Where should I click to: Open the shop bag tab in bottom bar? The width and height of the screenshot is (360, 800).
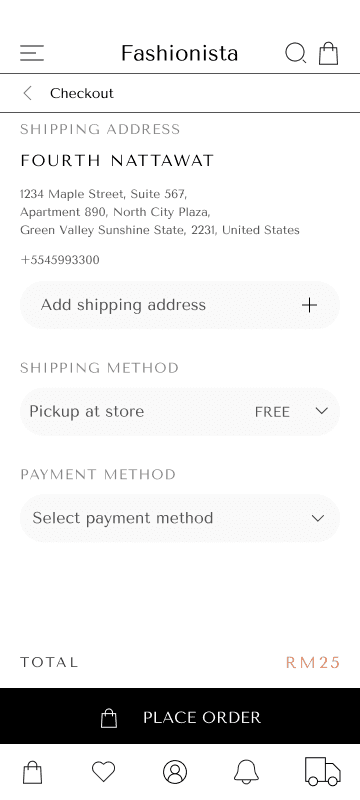click(x=33, y=772)
